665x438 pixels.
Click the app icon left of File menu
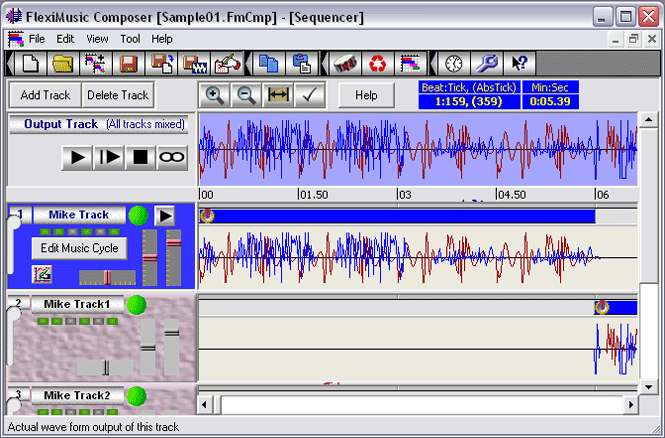point(16,39)
